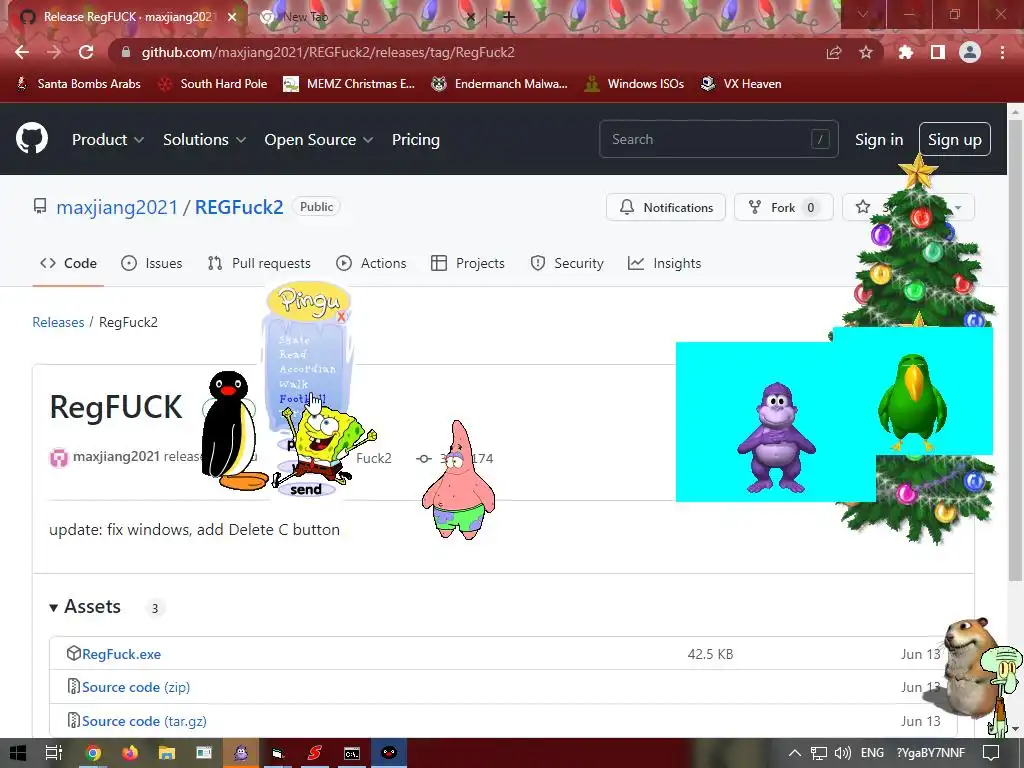Click the Notifications button
The height and width of the screenshot is (768, 1024).
(x=665, y=207)
